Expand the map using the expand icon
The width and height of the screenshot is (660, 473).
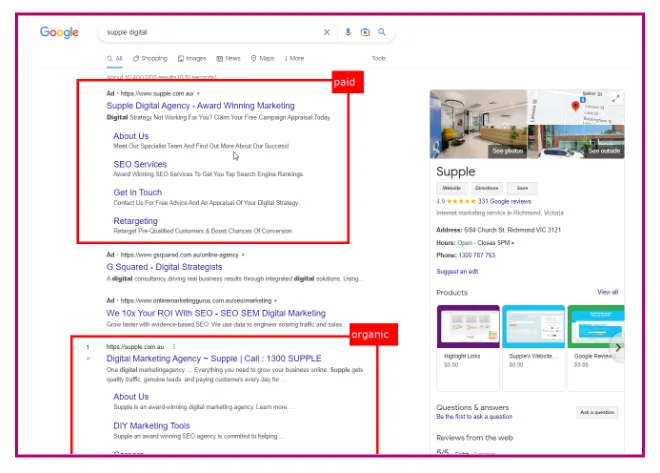click(615, 99)
